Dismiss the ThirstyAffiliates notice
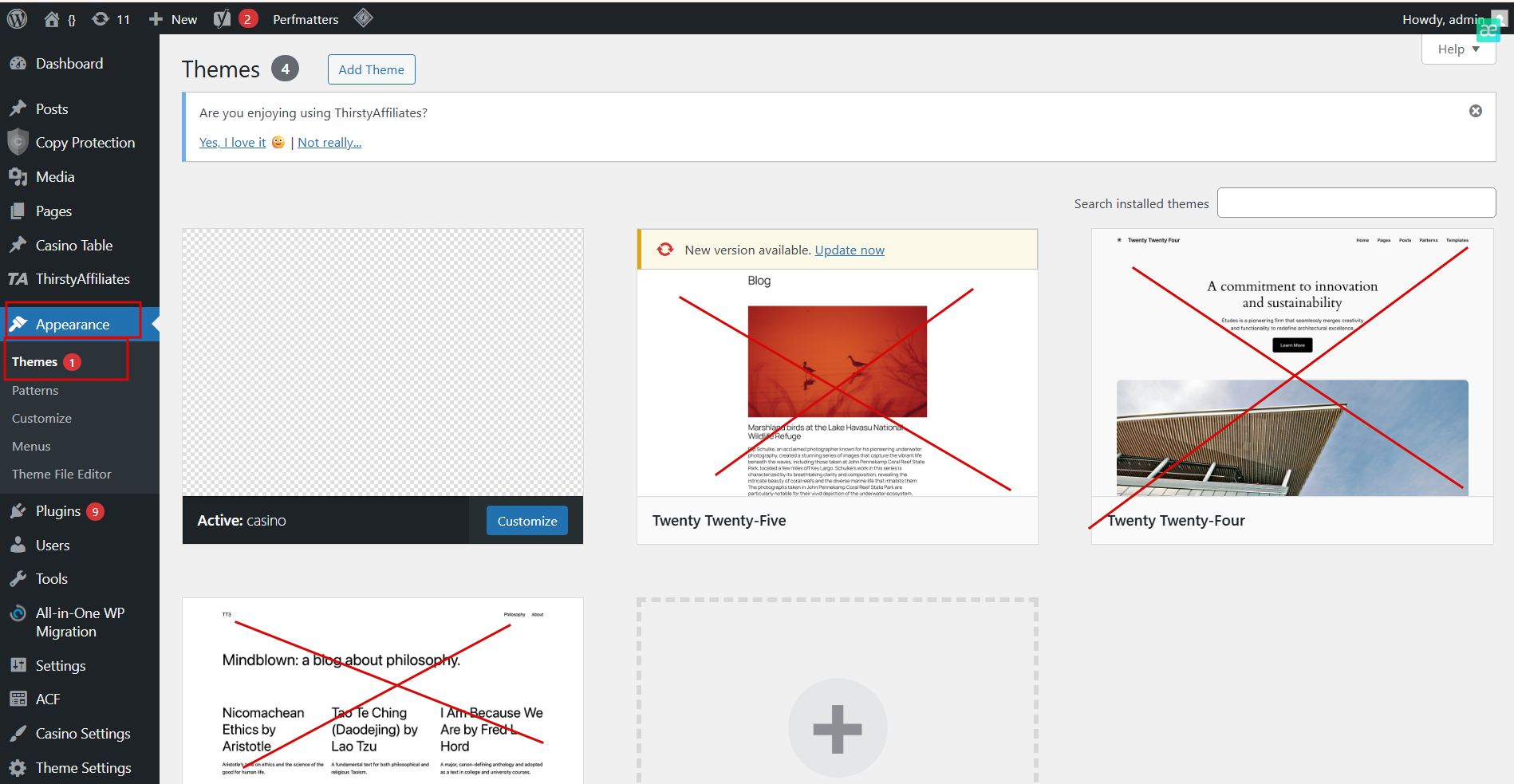This screenshot has width=1514, height=784. pos(1476,111)
